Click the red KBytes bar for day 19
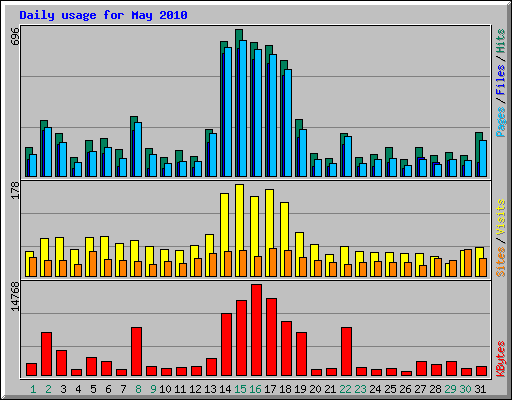The width and height of the screenshot is (512, 400). click(301, 354)
